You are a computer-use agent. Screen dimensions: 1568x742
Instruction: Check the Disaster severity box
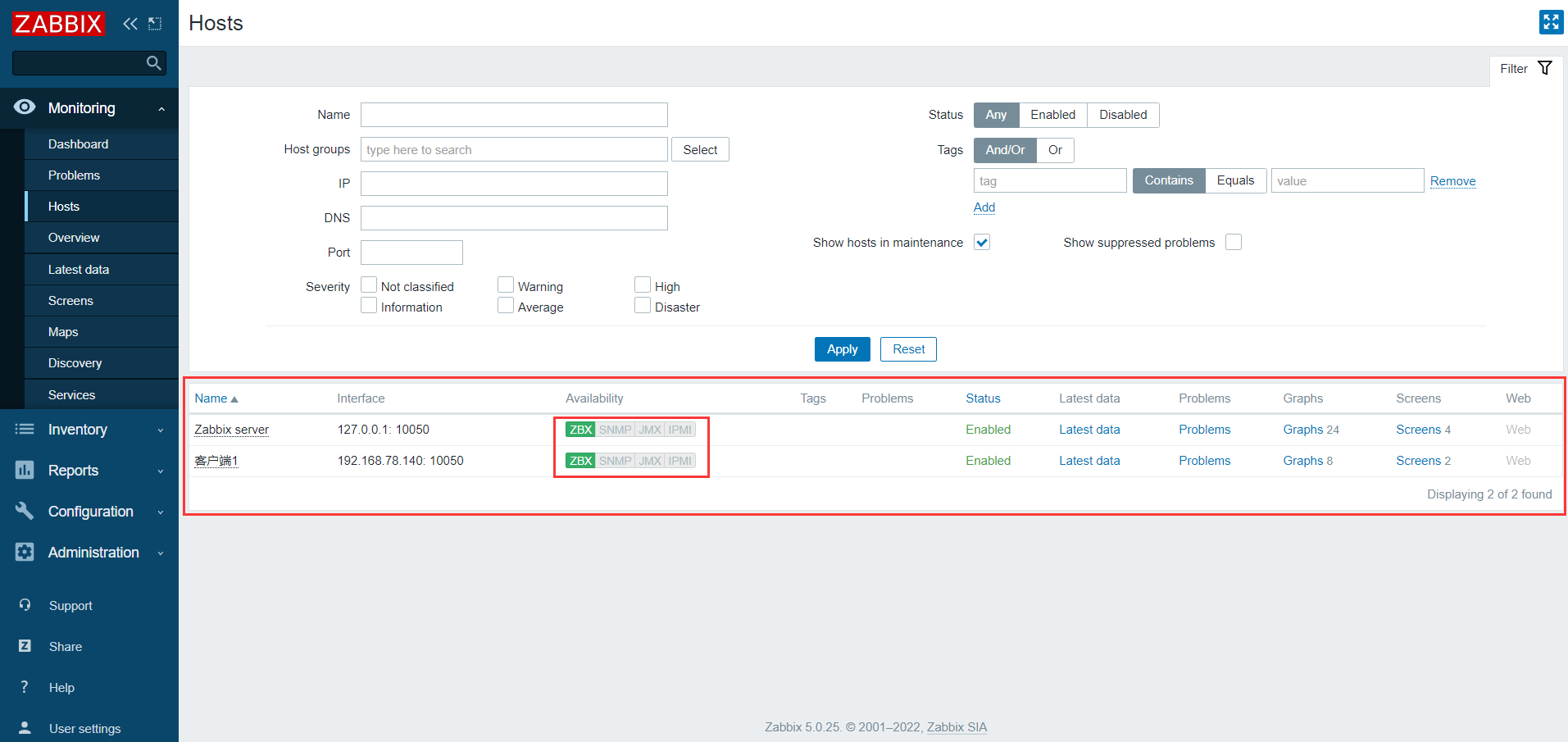pyautogui.click(x=643, y=306)
